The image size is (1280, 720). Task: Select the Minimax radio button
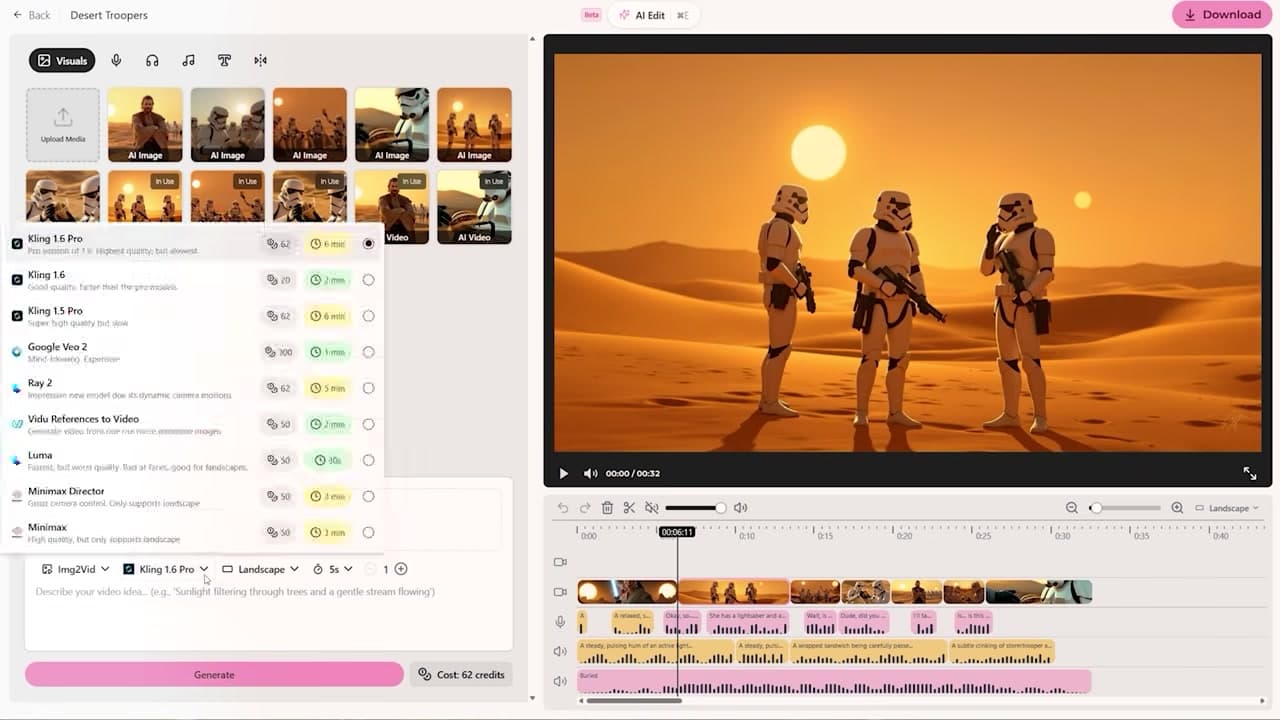[x=369, y=532]
